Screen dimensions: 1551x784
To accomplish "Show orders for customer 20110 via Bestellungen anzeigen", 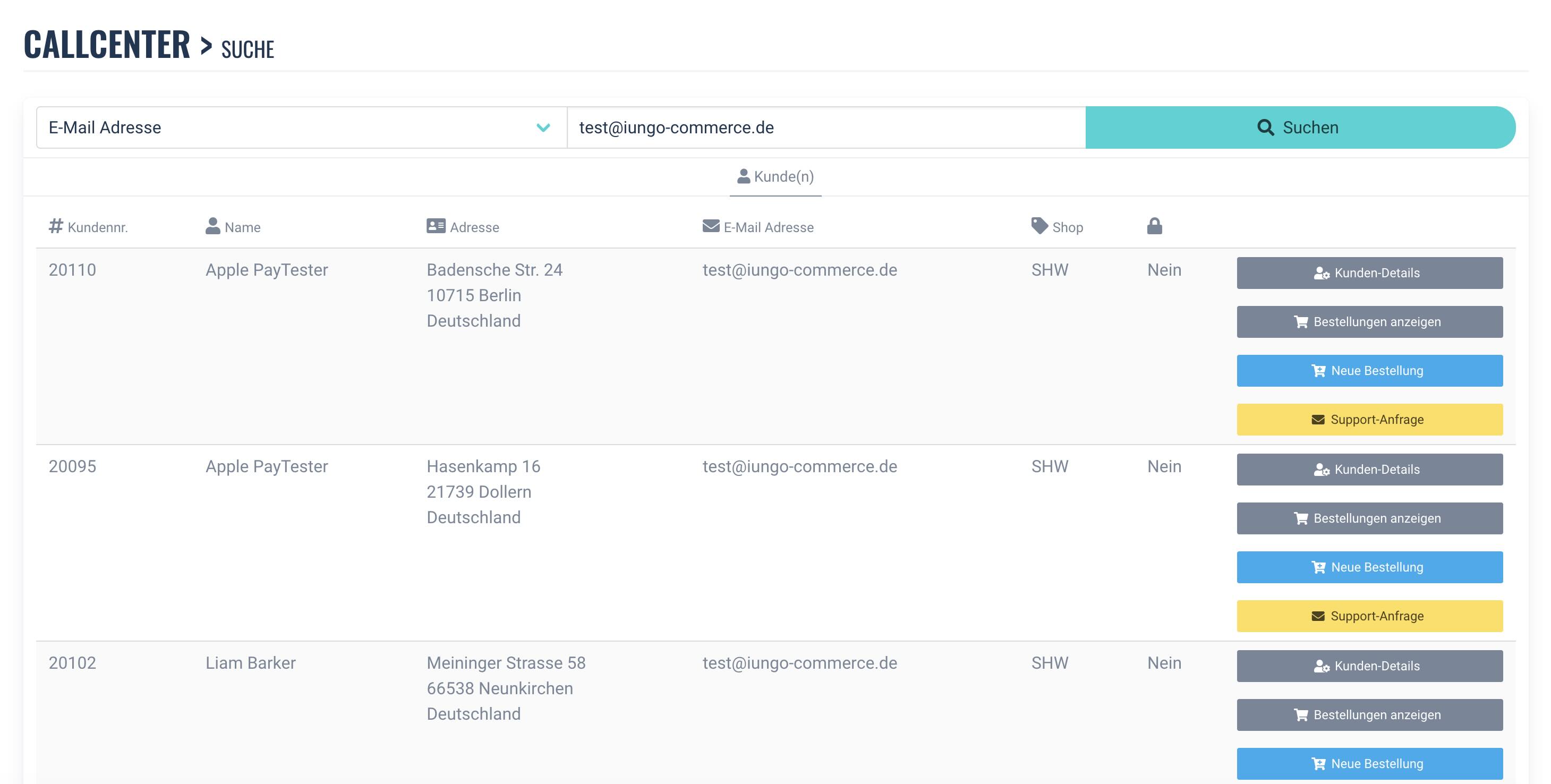I will pos(1369,321).
